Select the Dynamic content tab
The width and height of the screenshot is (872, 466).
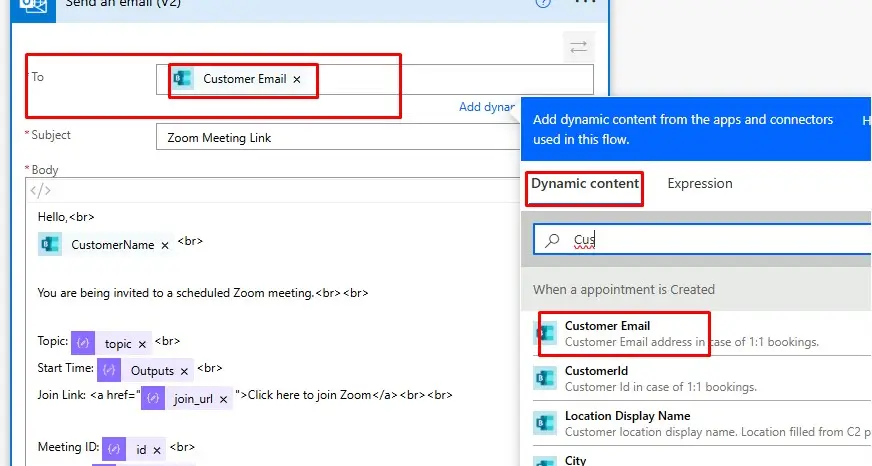click(x=585, y=184)
